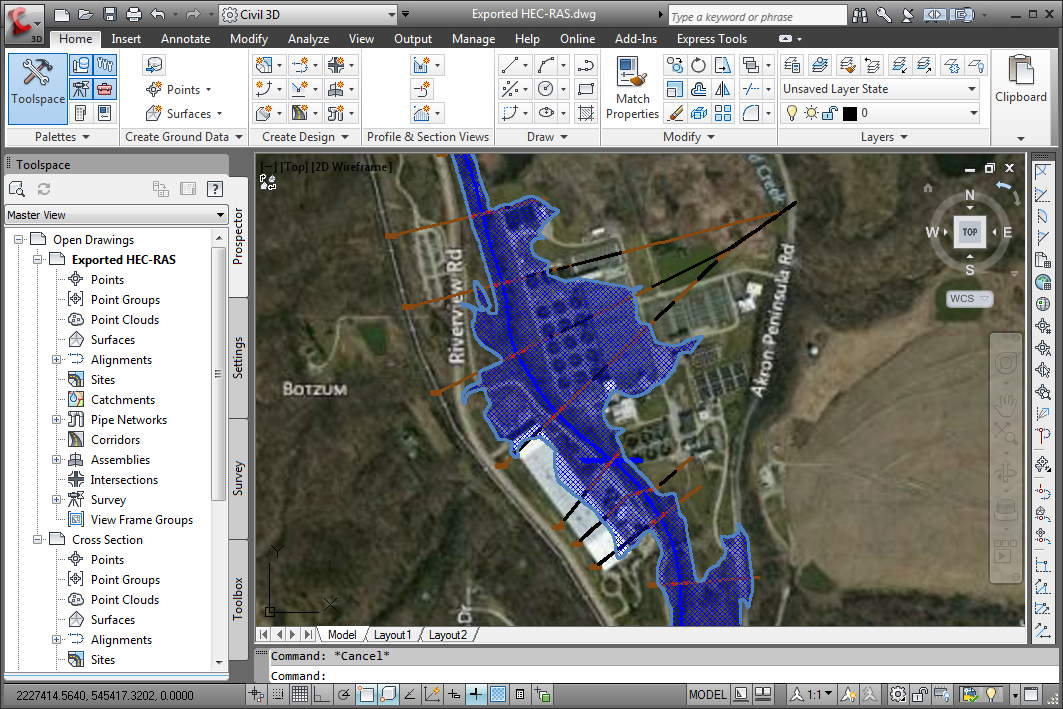The height and width of the screenshot is (709, 1063).
Task: Select the Cross Section drawing node
Action: click(107, 540)
